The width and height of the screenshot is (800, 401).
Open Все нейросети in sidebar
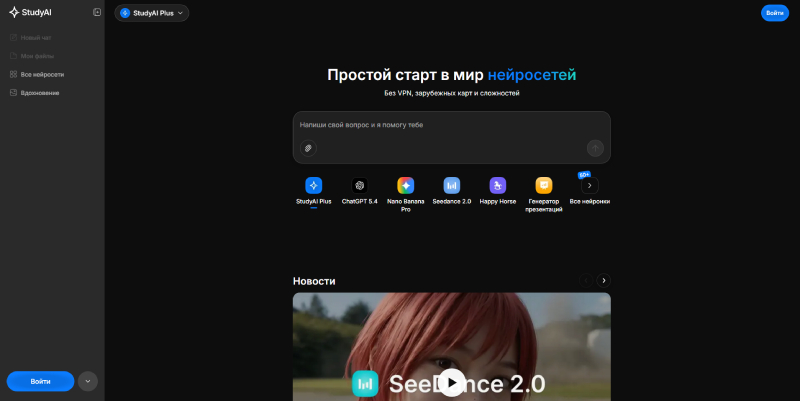click(37, 74)
